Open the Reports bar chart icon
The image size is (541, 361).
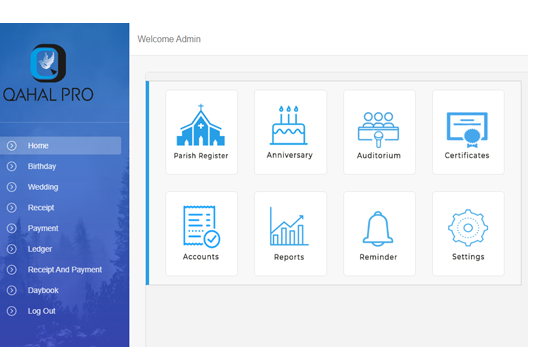tap(289, 226)
